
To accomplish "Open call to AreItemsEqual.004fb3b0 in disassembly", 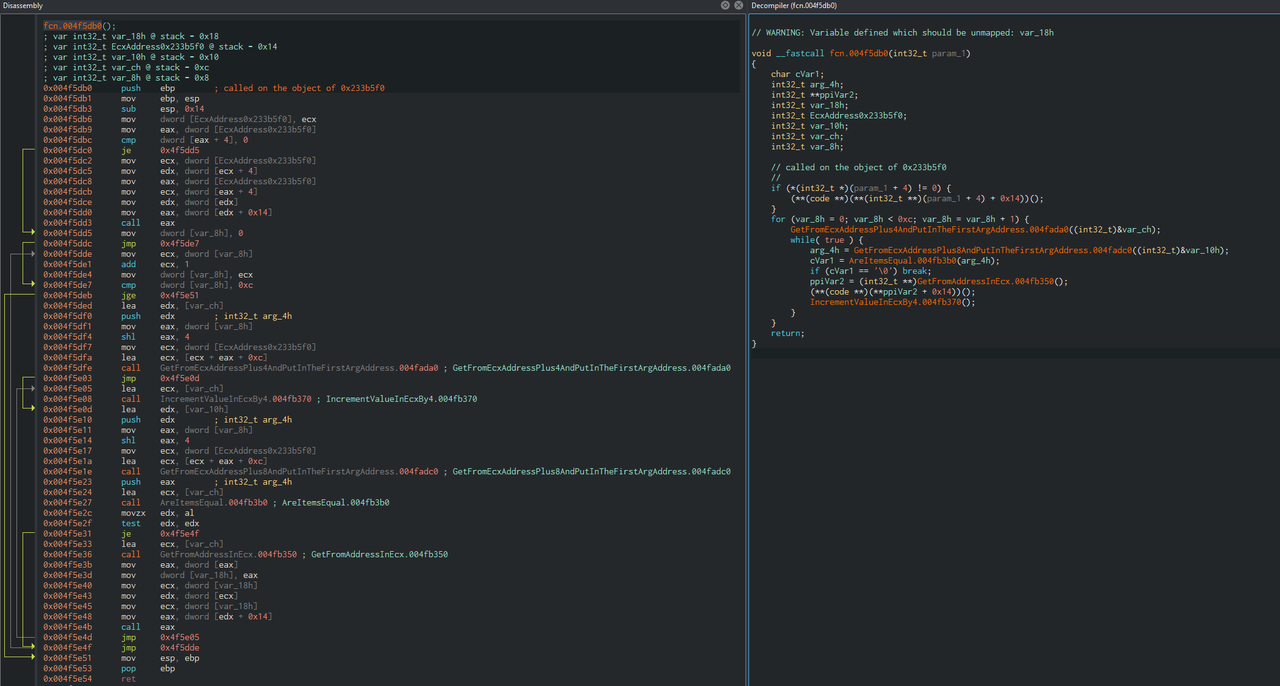I will click(217, 502).
